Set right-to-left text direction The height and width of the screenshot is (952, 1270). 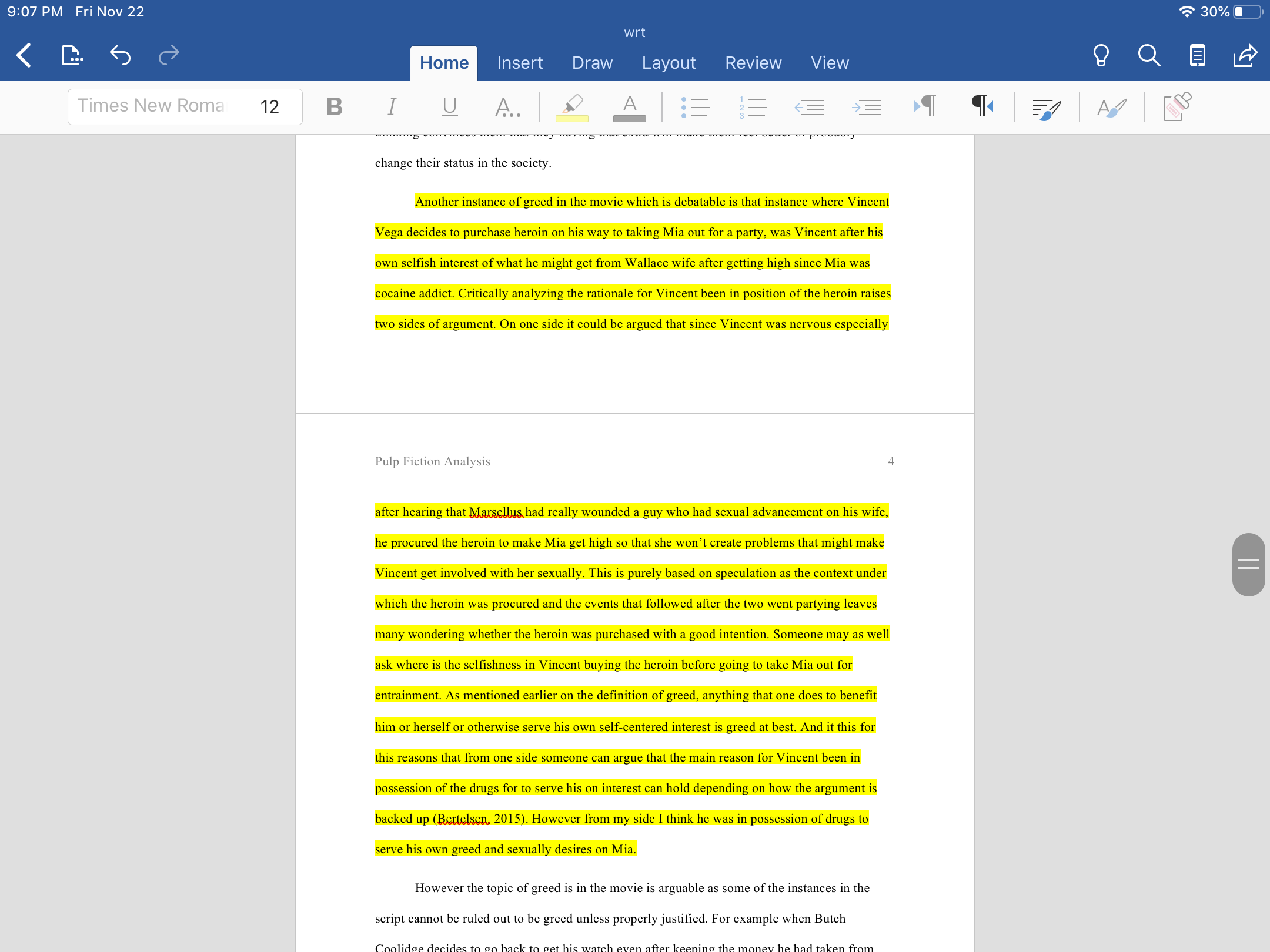pyautogui.click(x=982, y=106)
